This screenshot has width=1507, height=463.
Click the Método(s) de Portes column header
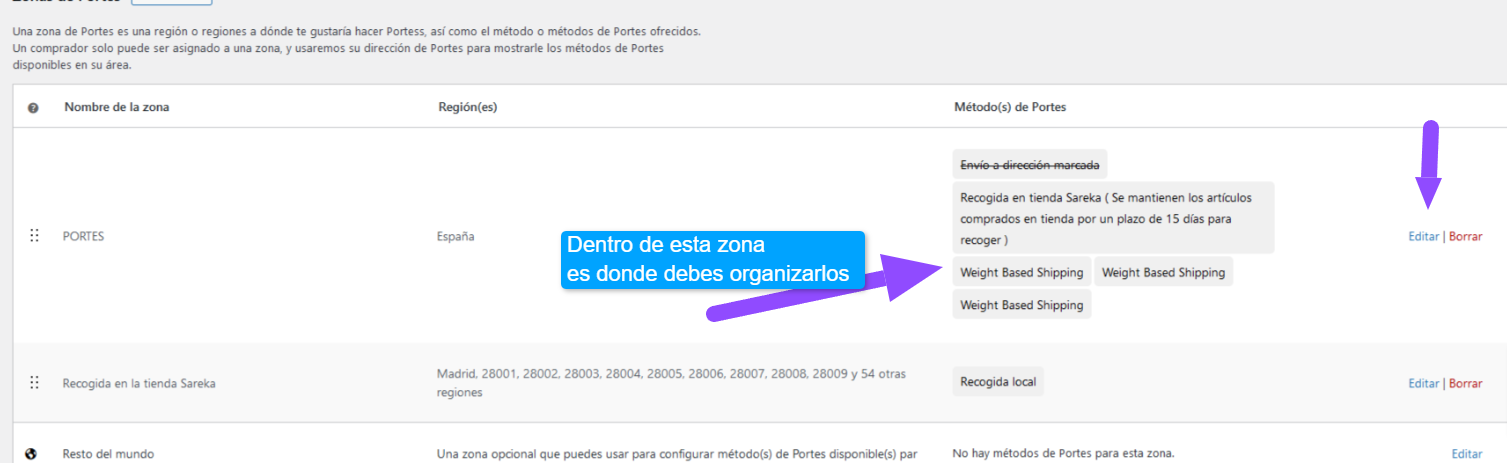(x=1010, y=108)
